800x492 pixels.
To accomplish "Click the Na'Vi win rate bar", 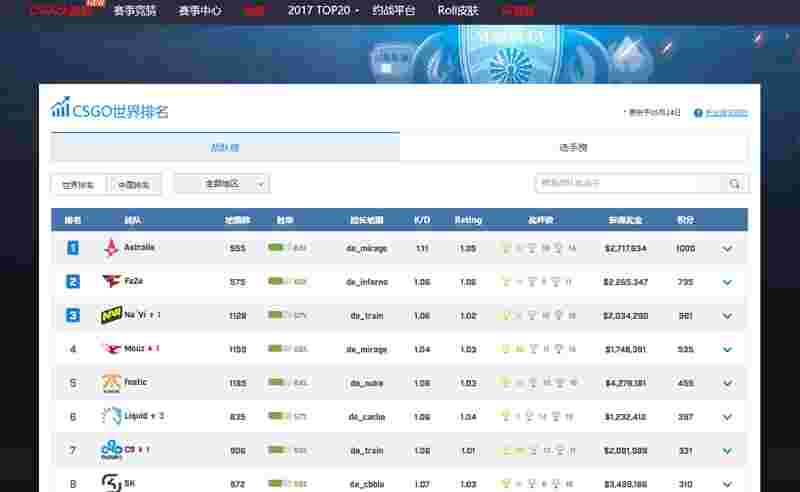I will click(276, 315).
